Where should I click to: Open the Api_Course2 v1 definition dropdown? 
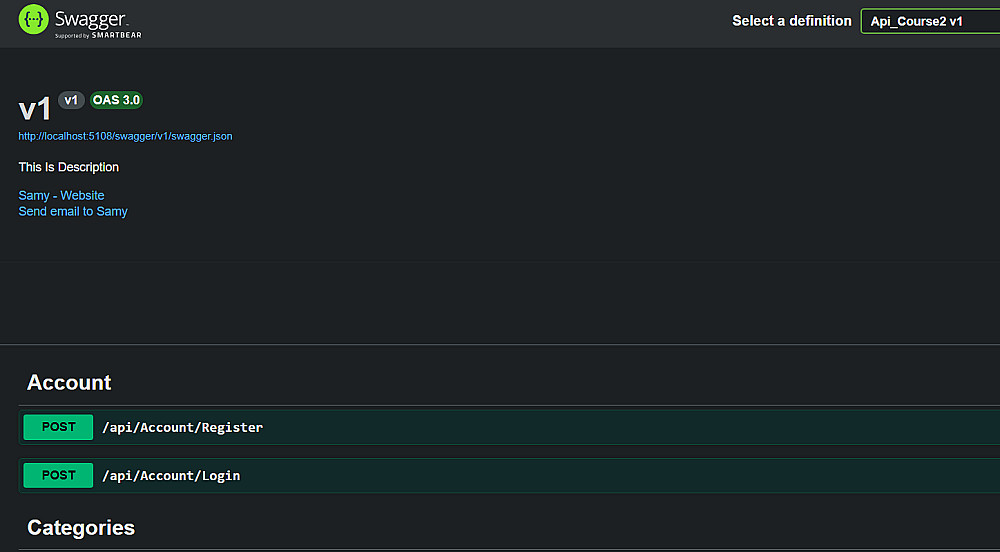pyautogui.click(x=930, y=21)
